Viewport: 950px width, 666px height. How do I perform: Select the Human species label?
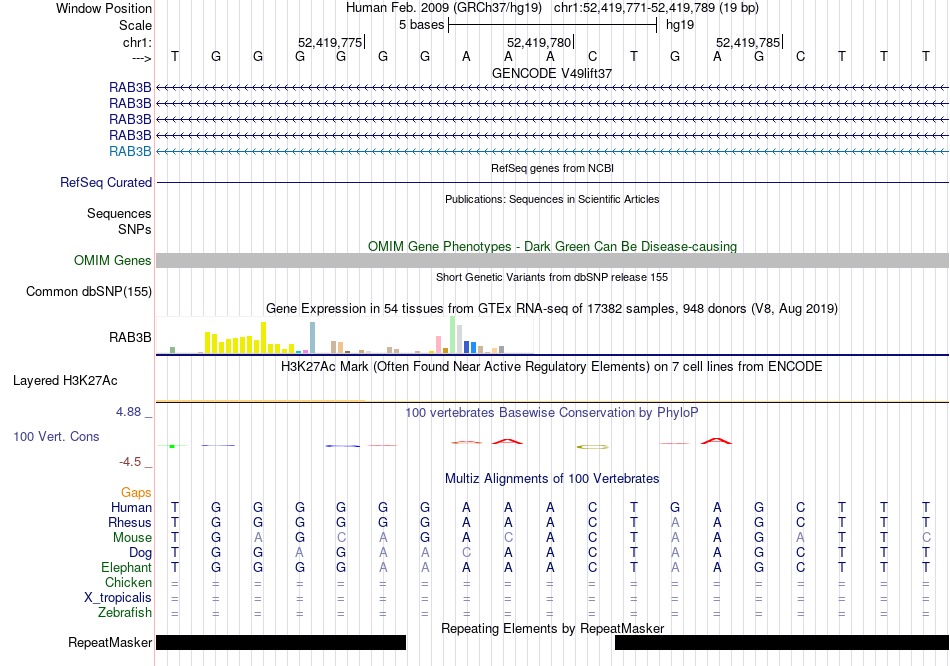coord(131,508)
